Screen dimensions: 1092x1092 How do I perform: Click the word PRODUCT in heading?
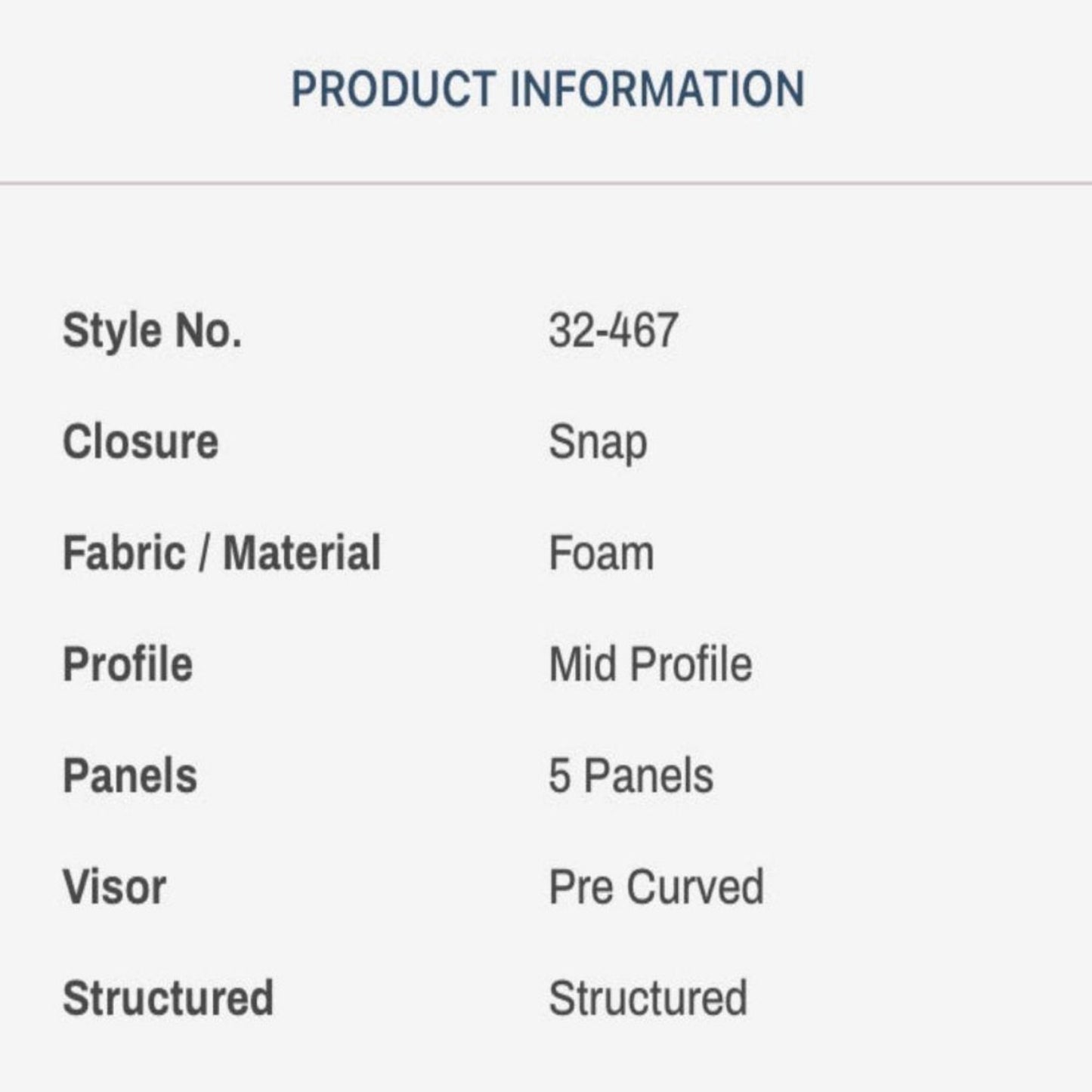coord(393,89)
